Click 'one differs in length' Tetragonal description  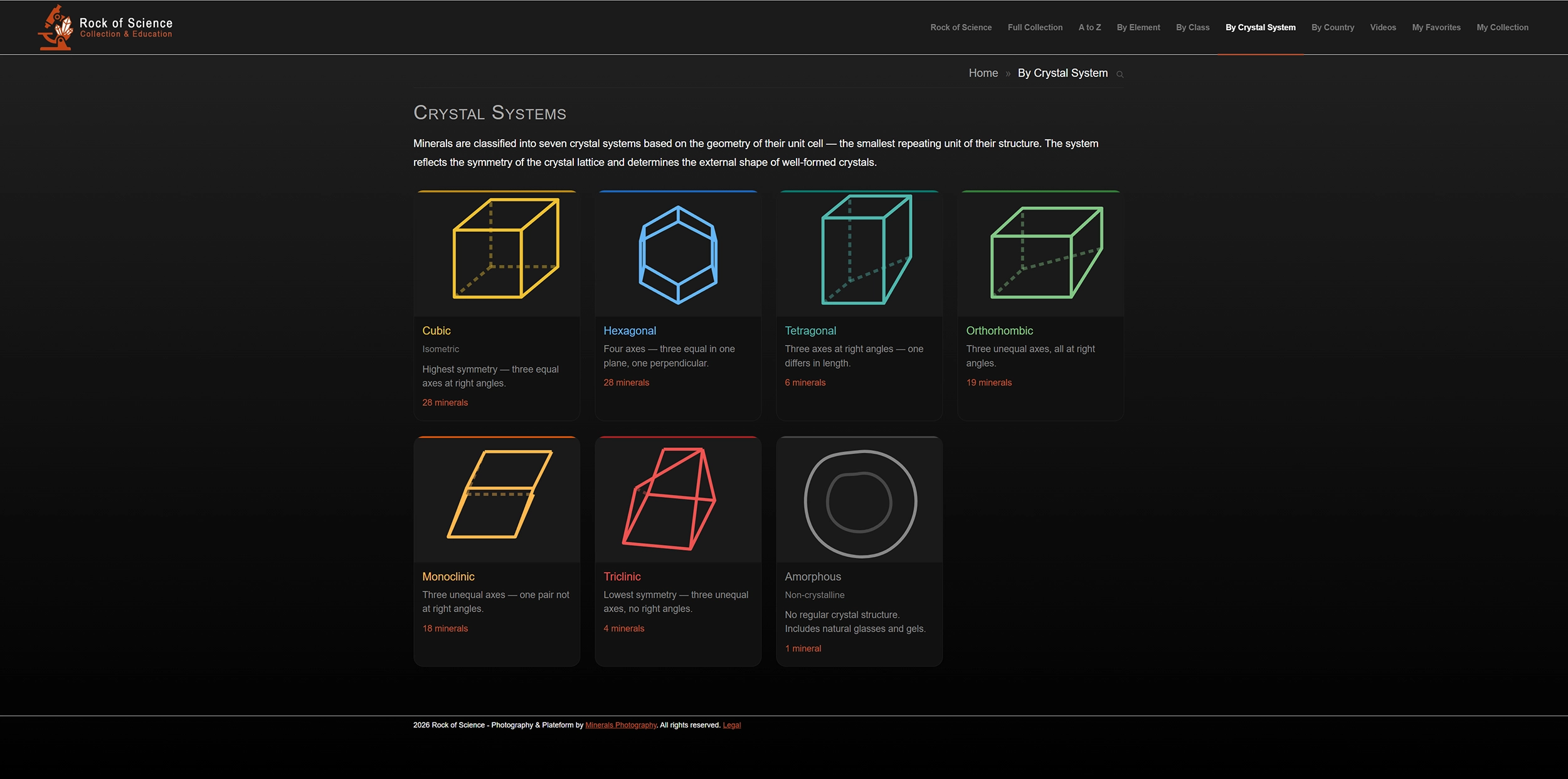854,356
